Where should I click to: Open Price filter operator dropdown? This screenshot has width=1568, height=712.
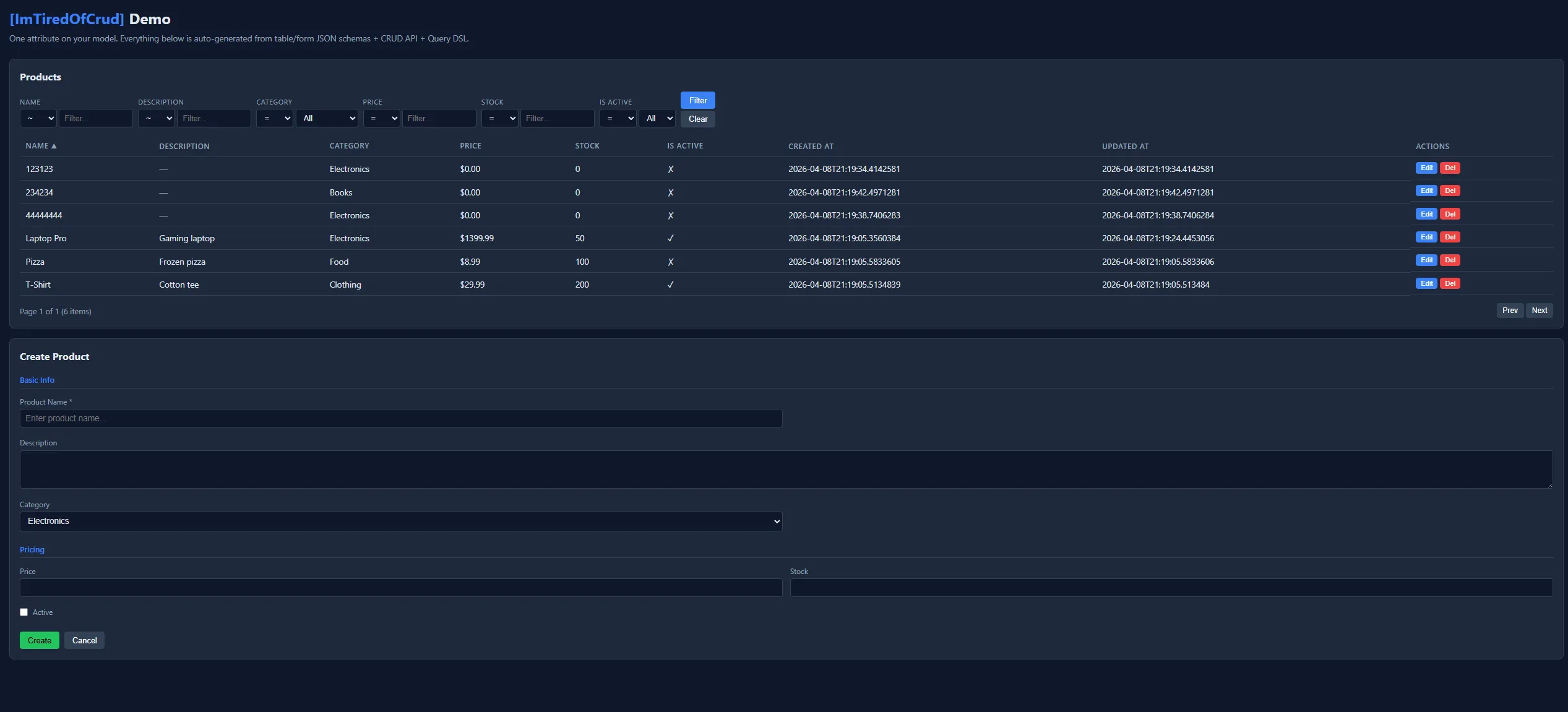click(x=381, y=118)
